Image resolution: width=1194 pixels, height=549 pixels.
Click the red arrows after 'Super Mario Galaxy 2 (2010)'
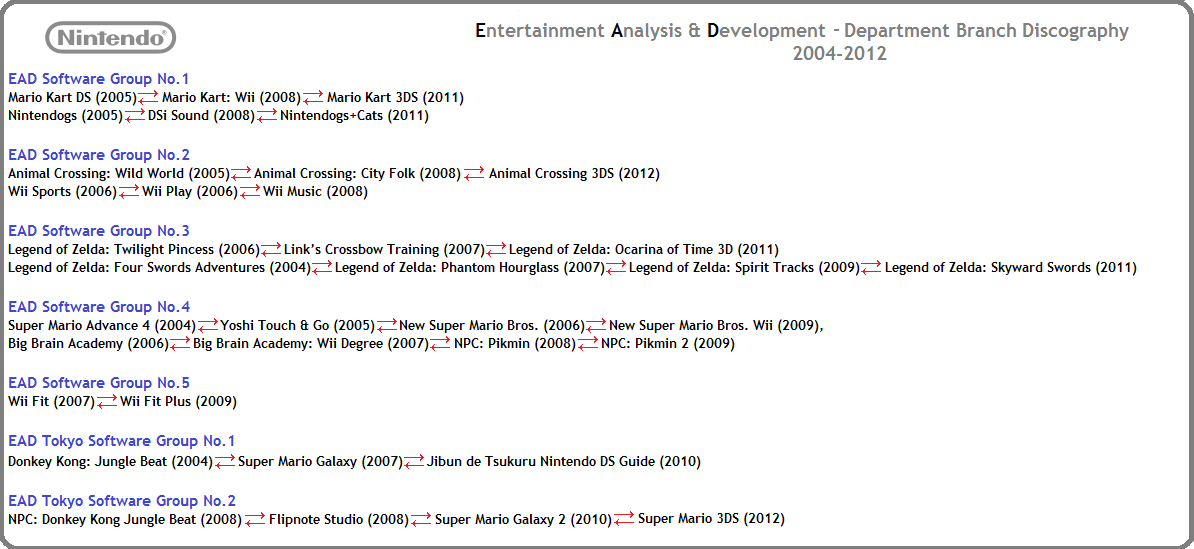coord(624,519)
